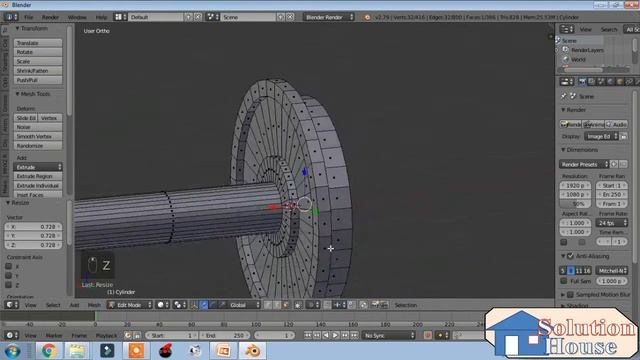Enable X constraint axis checkbox

click(x=9, y=266)
